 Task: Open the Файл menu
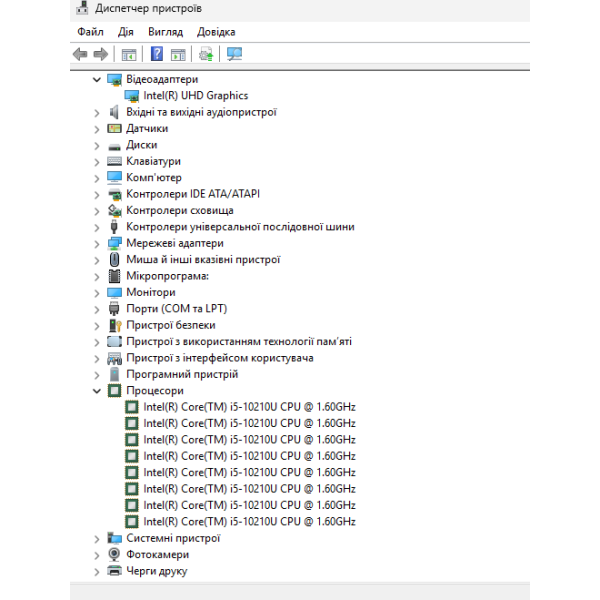(90, 32)
